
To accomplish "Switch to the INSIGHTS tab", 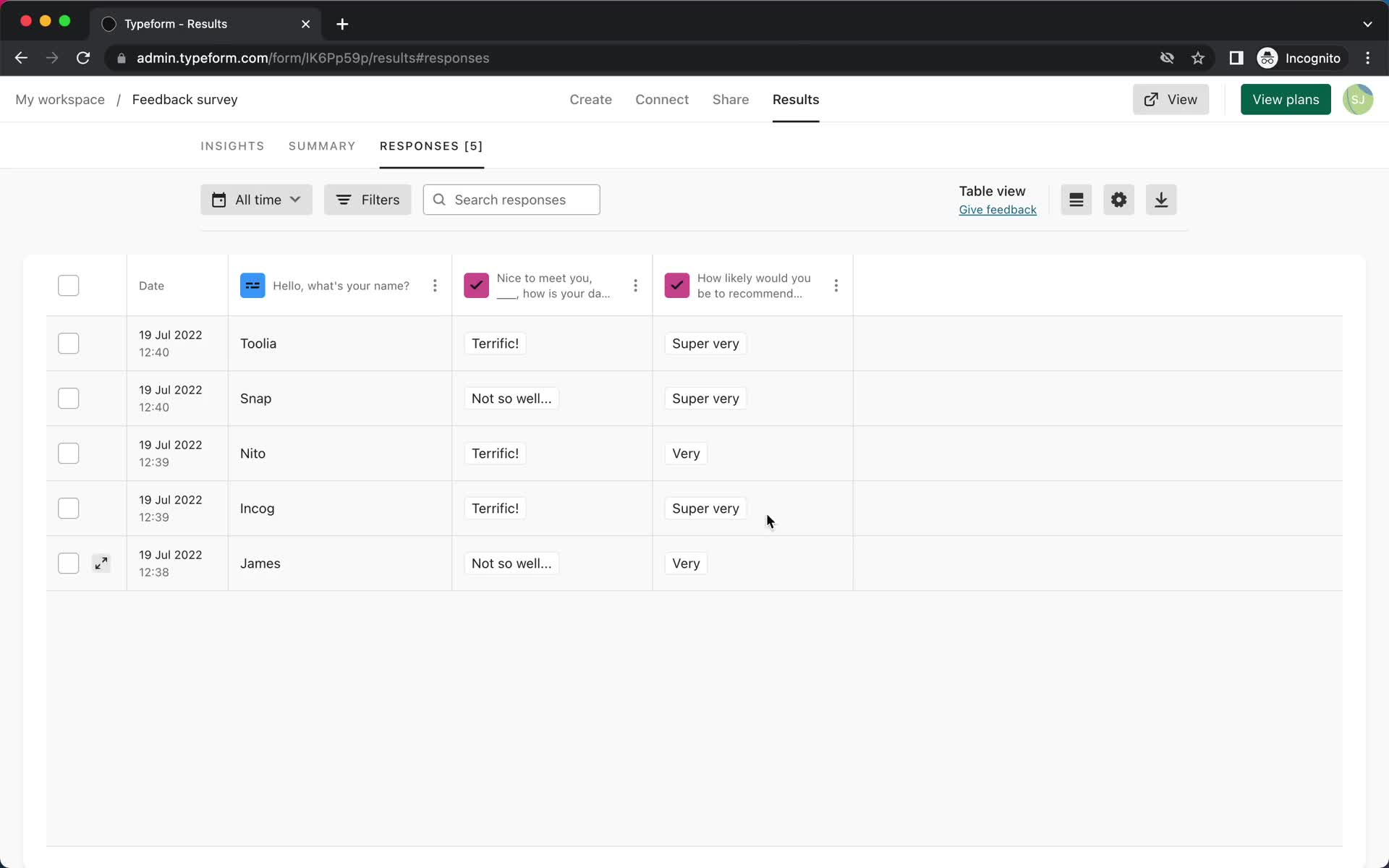I will coord(232,146).
